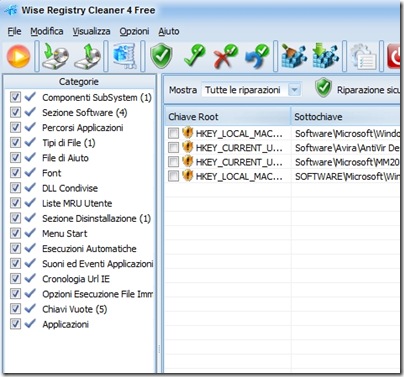Click the green wrench check-all icon

[x=195, y=56]
